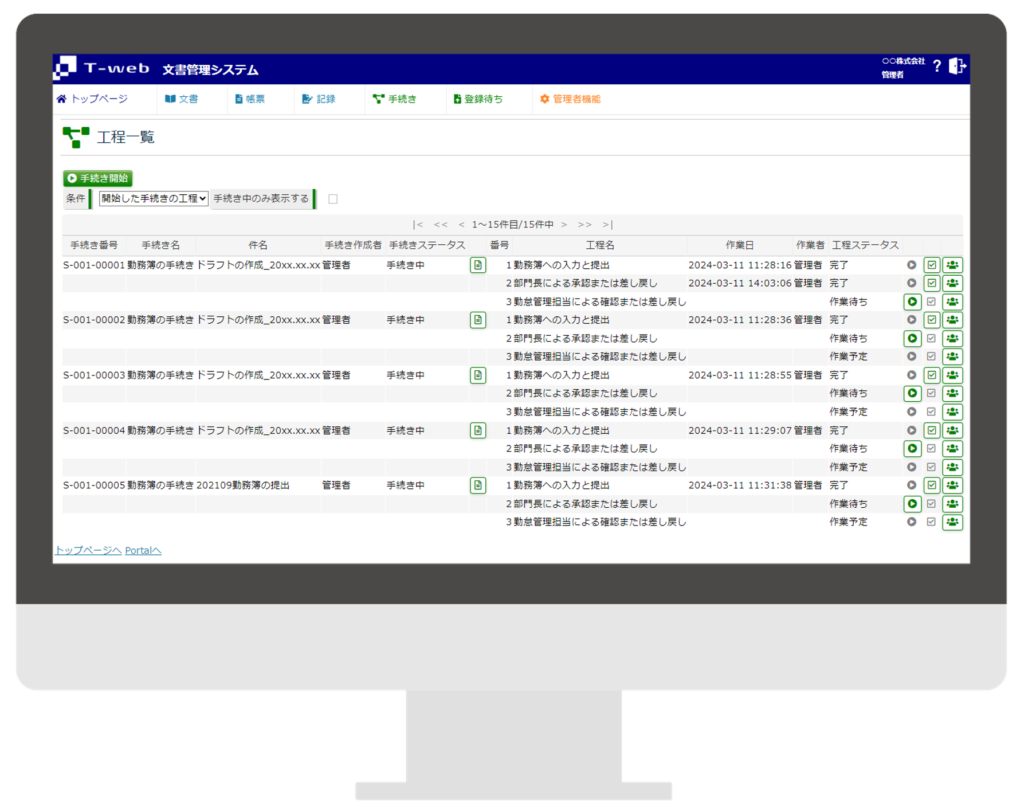Click the help question mark icon
This screenshot has height=811, width=1024.
[937, 67]
